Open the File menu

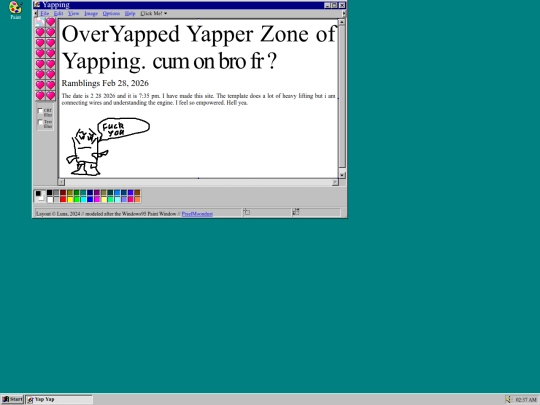click(44, 13)
